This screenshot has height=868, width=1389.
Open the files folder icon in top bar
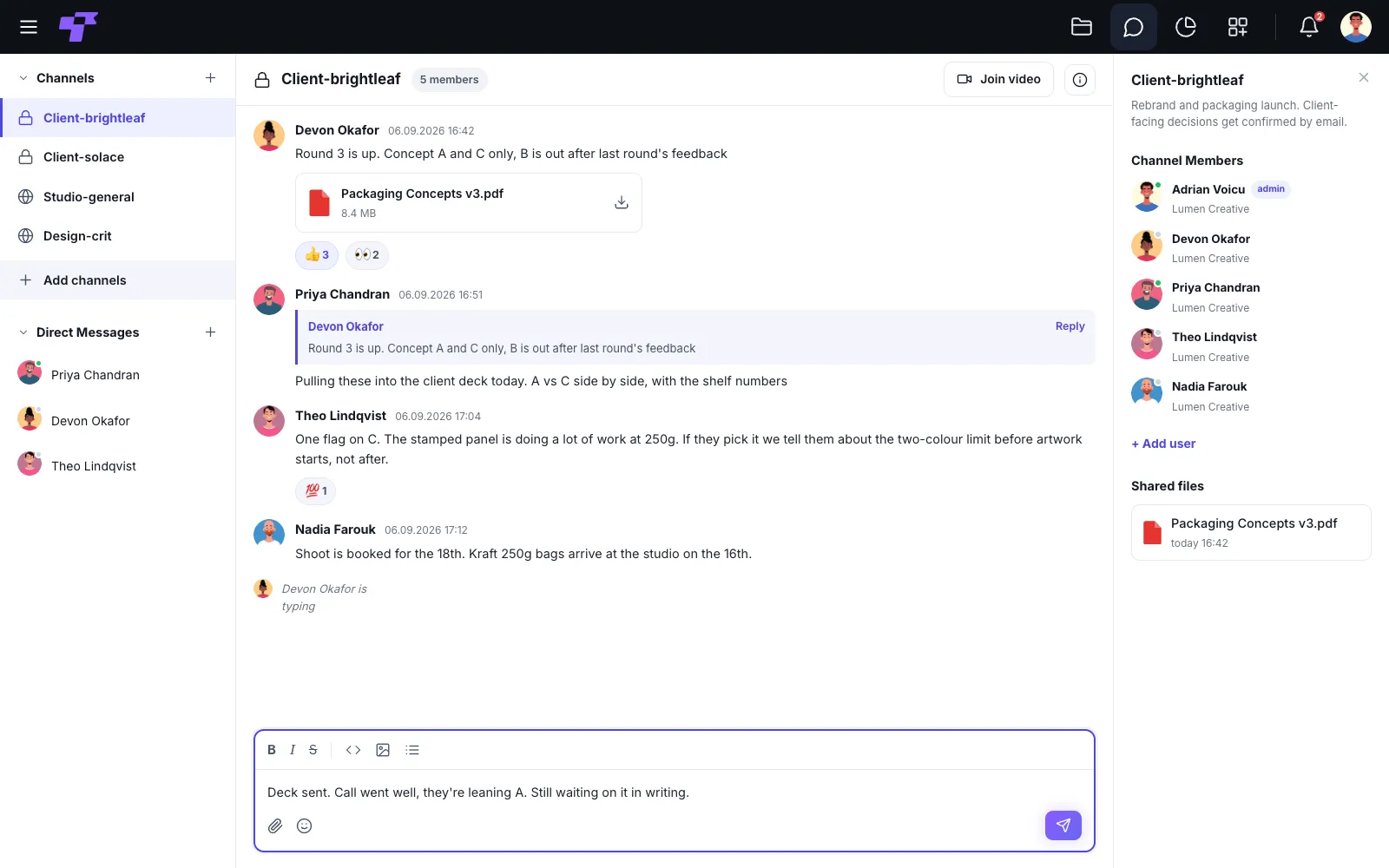pyautogui.click(x=1082, y=27)
